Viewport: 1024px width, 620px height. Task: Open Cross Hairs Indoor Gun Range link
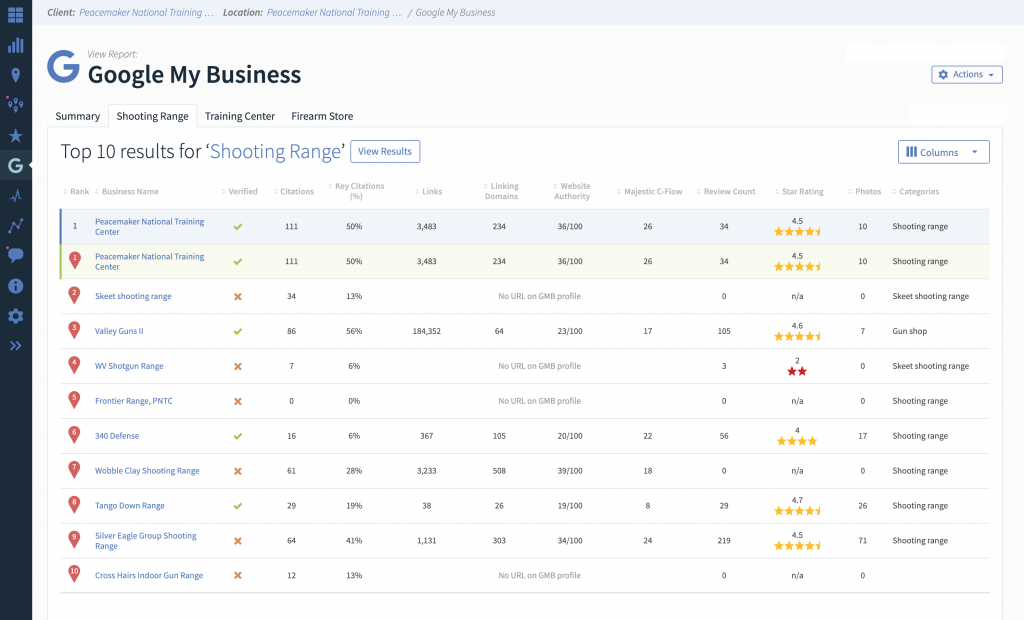click(x=149, y=576)
